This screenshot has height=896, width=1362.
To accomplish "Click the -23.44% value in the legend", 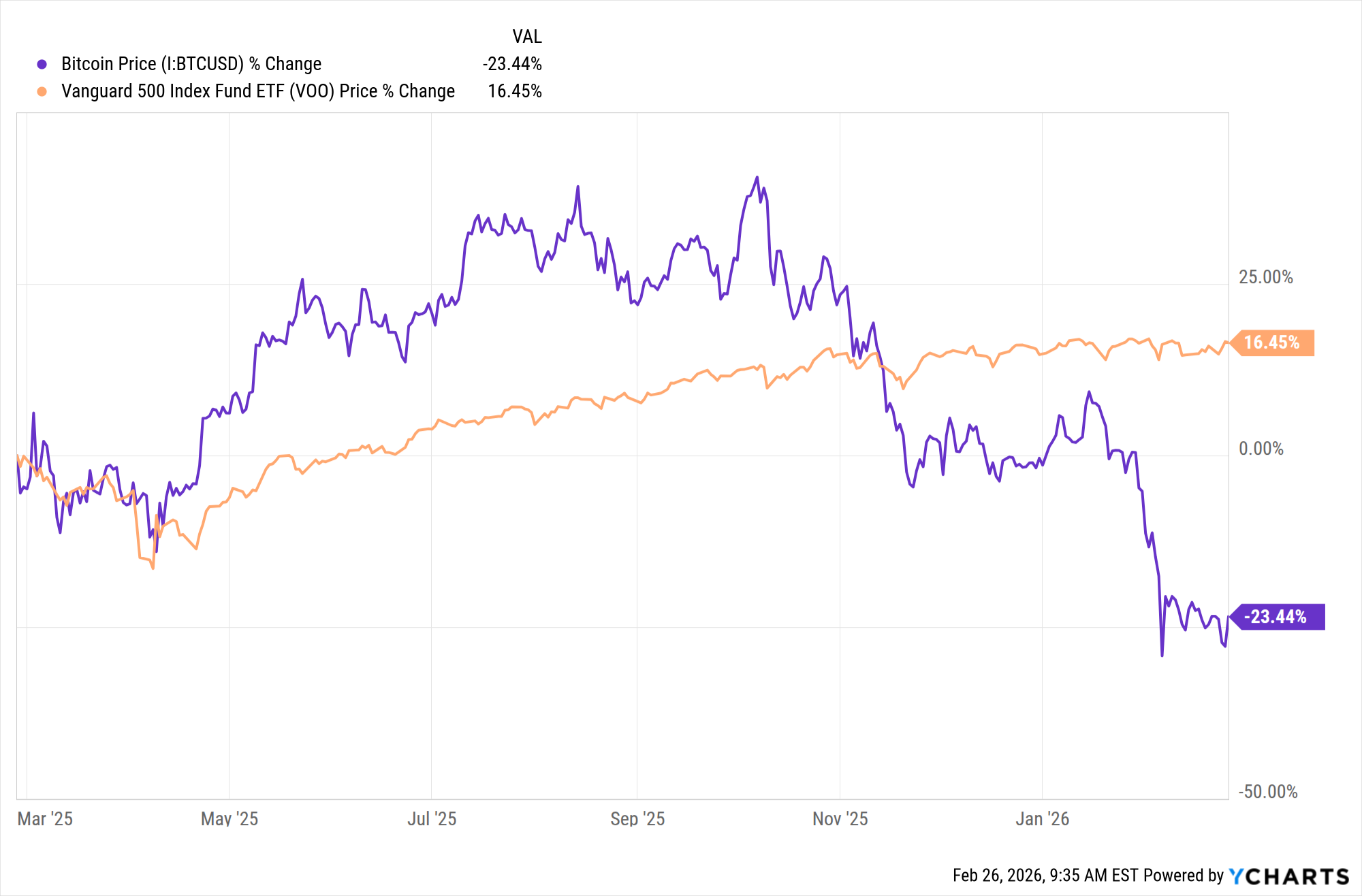I will (512, 64).
